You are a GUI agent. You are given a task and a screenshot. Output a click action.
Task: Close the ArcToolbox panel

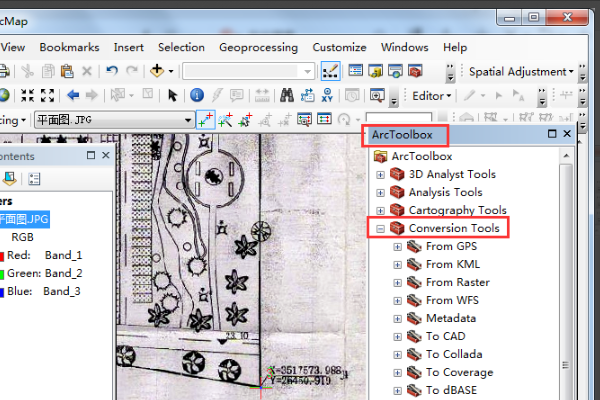567,134
